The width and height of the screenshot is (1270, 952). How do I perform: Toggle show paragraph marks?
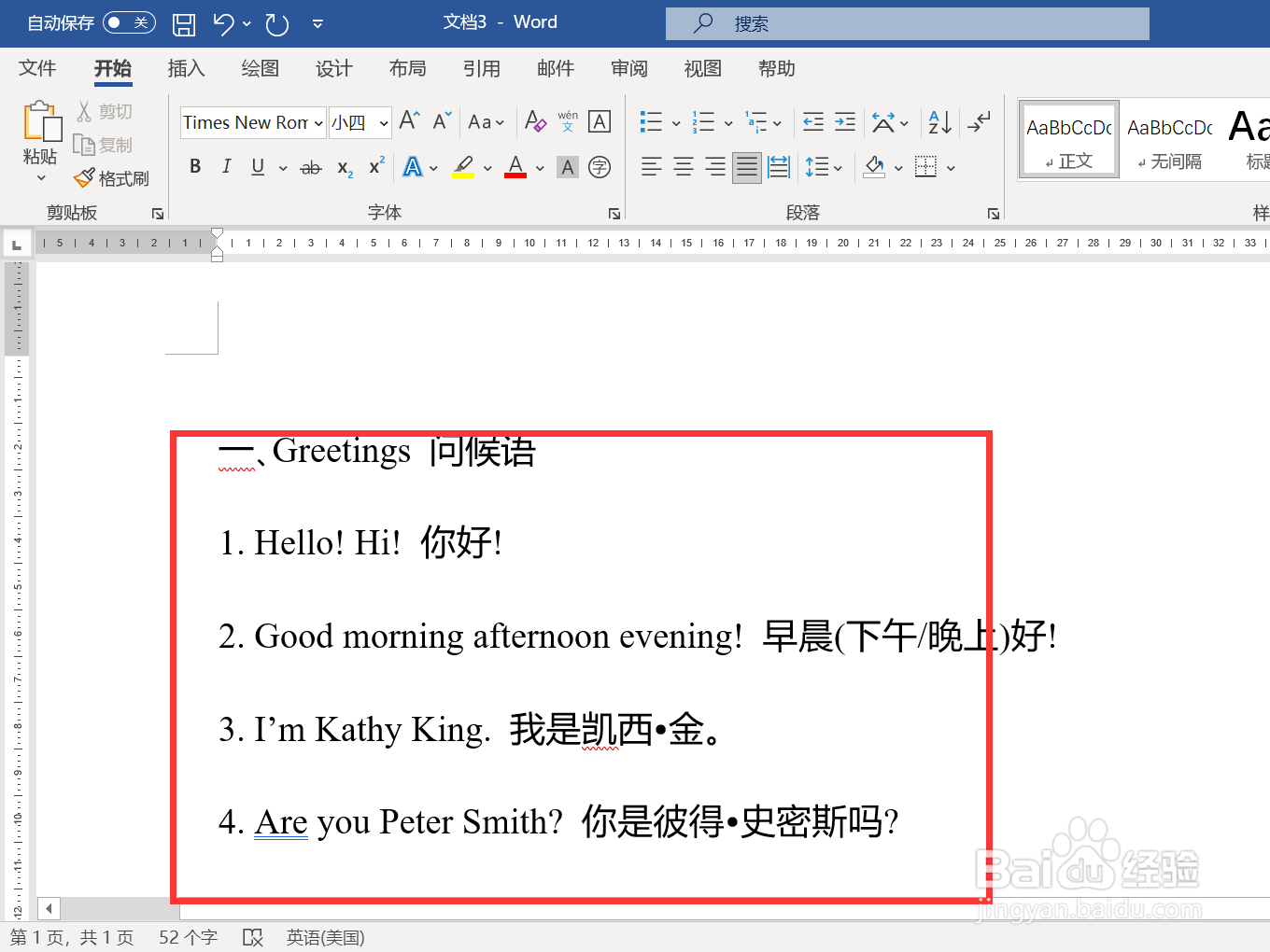coord(979,122)
